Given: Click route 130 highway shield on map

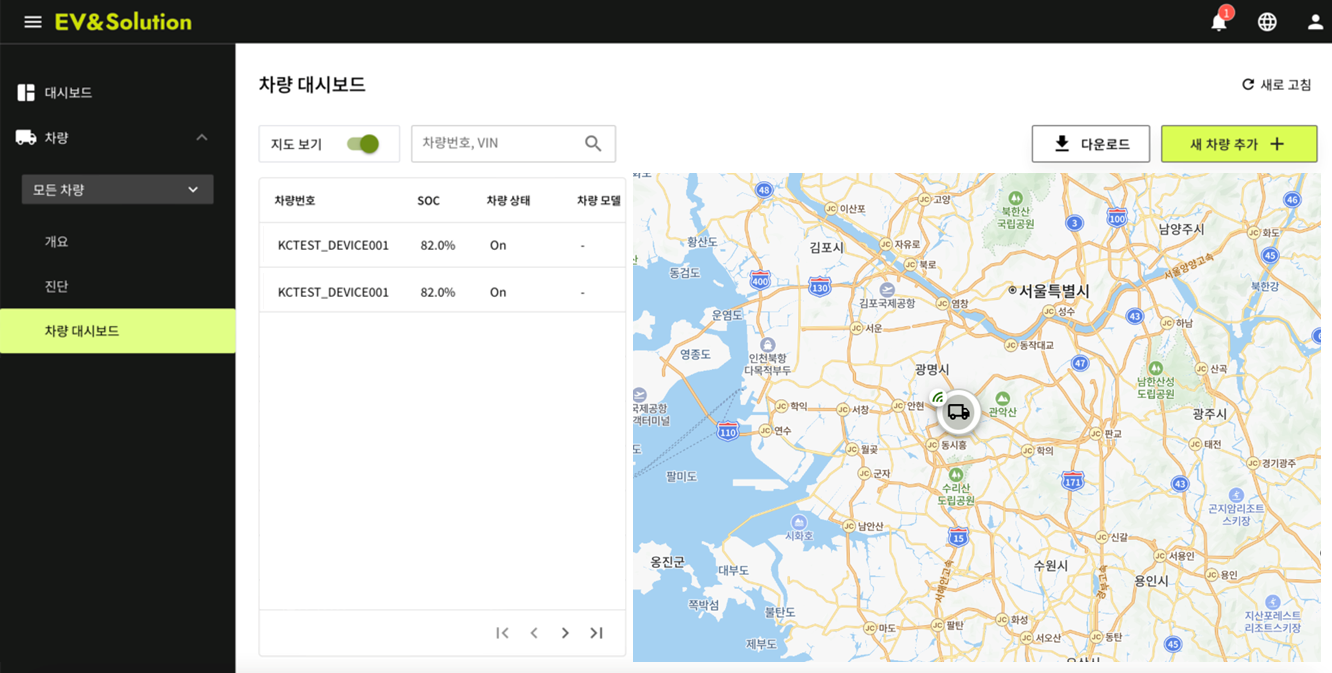Looking at the screenshot, I should (x=820, y=287).
